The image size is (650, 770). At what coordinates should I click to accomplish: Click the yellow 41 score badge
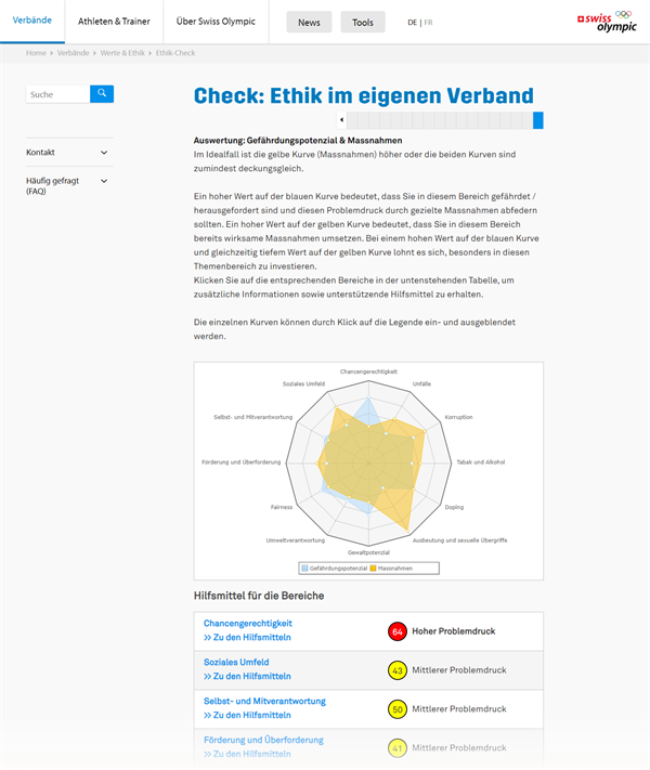(397, 748)
